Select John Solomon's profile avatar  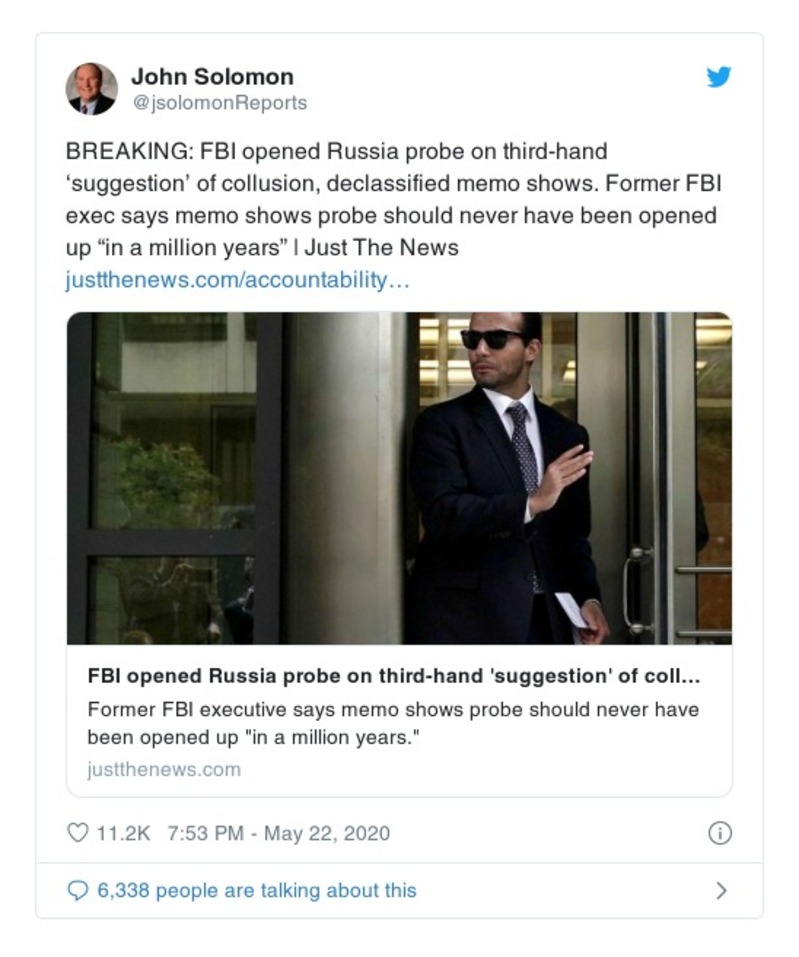tap(90, 88)
